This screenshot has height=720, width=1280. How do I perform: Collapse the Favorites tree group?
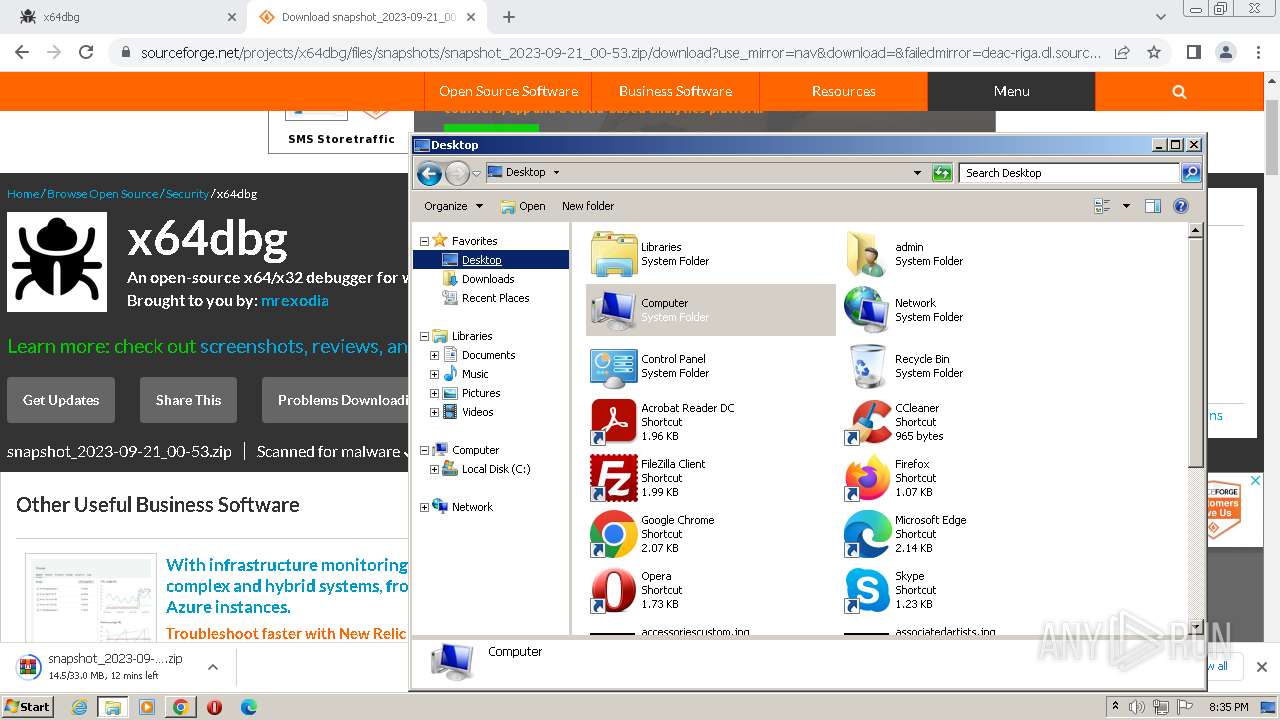pos(424,241)
